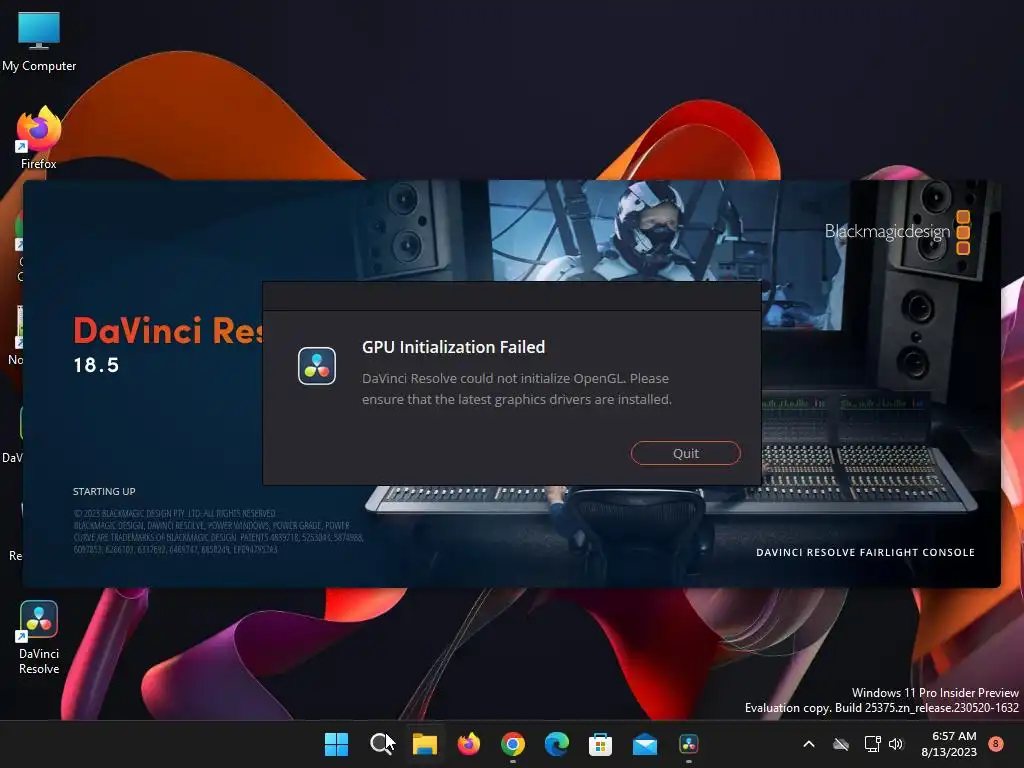This screenshot has height=768, width=1024.
Task: Open the Mail app from the taskbar
Action: click(x=645, y=744)
